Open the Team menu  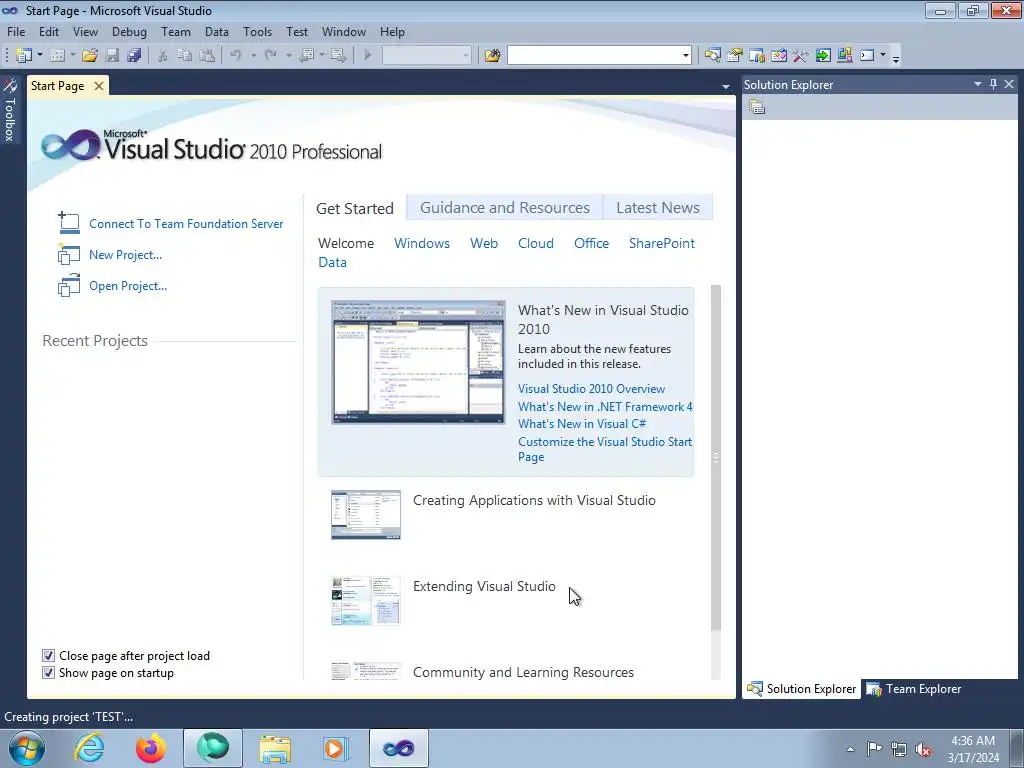[x=176, y=31]
